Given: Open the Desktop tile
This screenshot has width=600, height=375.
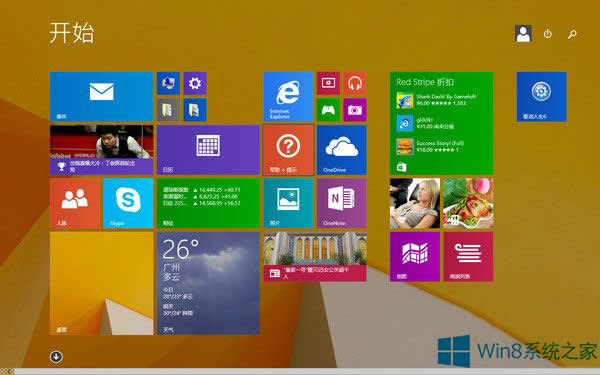Looking at the screenshot, I should coord(101,283).
